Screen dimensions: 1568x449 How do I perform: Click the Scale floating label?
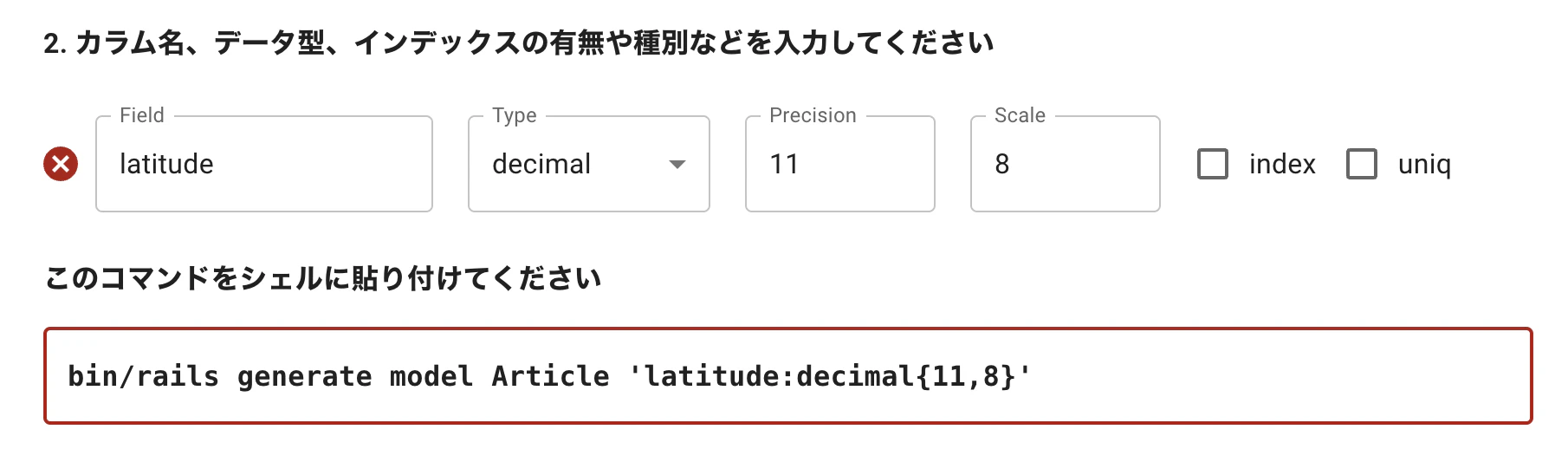pyautogui.click(x=1020, y=115)
